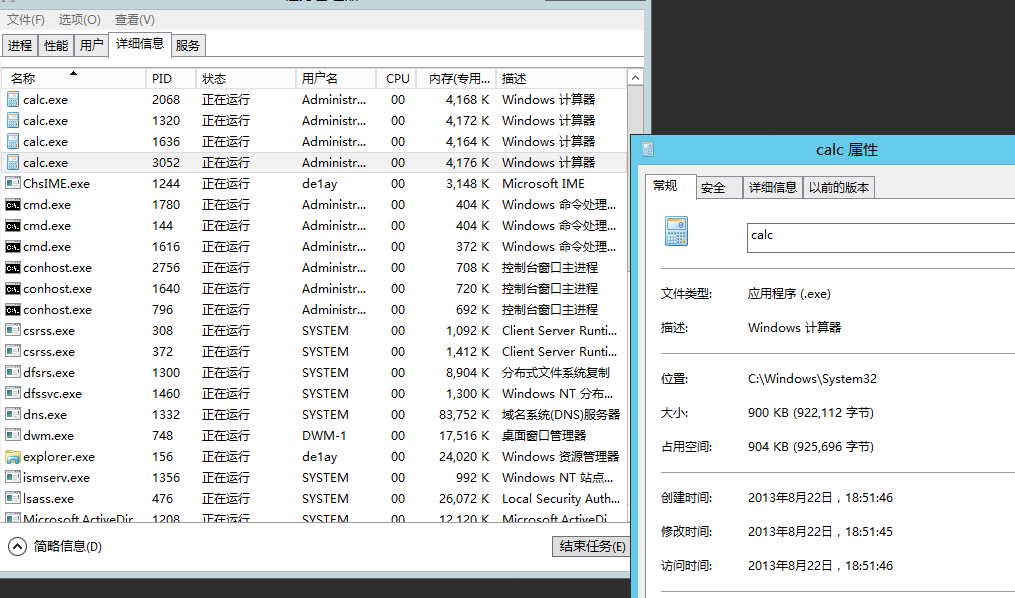Screen dimensions: 1015x598
Task: Click csrss.exe icon for PID 308
Action: [x=12, y=330]
